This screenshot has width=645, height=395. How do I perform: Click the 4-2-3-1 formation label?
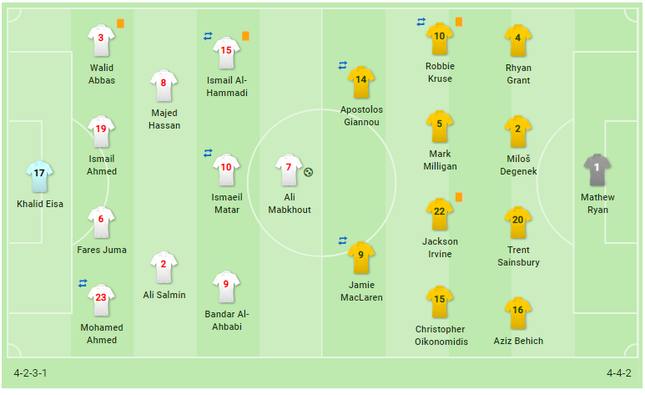click(x=30, y=373)
